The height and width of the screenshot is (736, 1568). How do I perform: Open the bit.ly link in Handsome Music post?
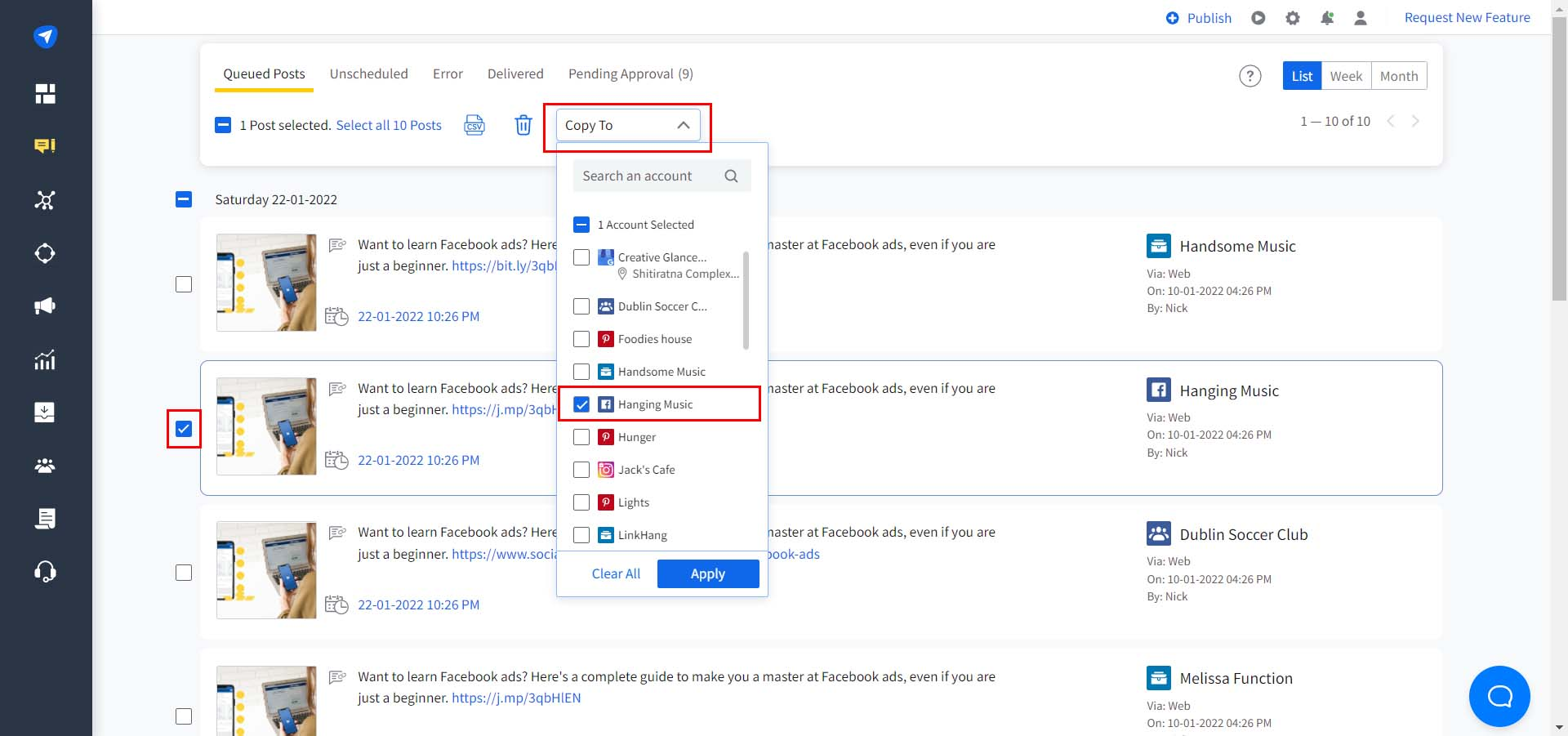pyautogui.click(x=504, y=265)
